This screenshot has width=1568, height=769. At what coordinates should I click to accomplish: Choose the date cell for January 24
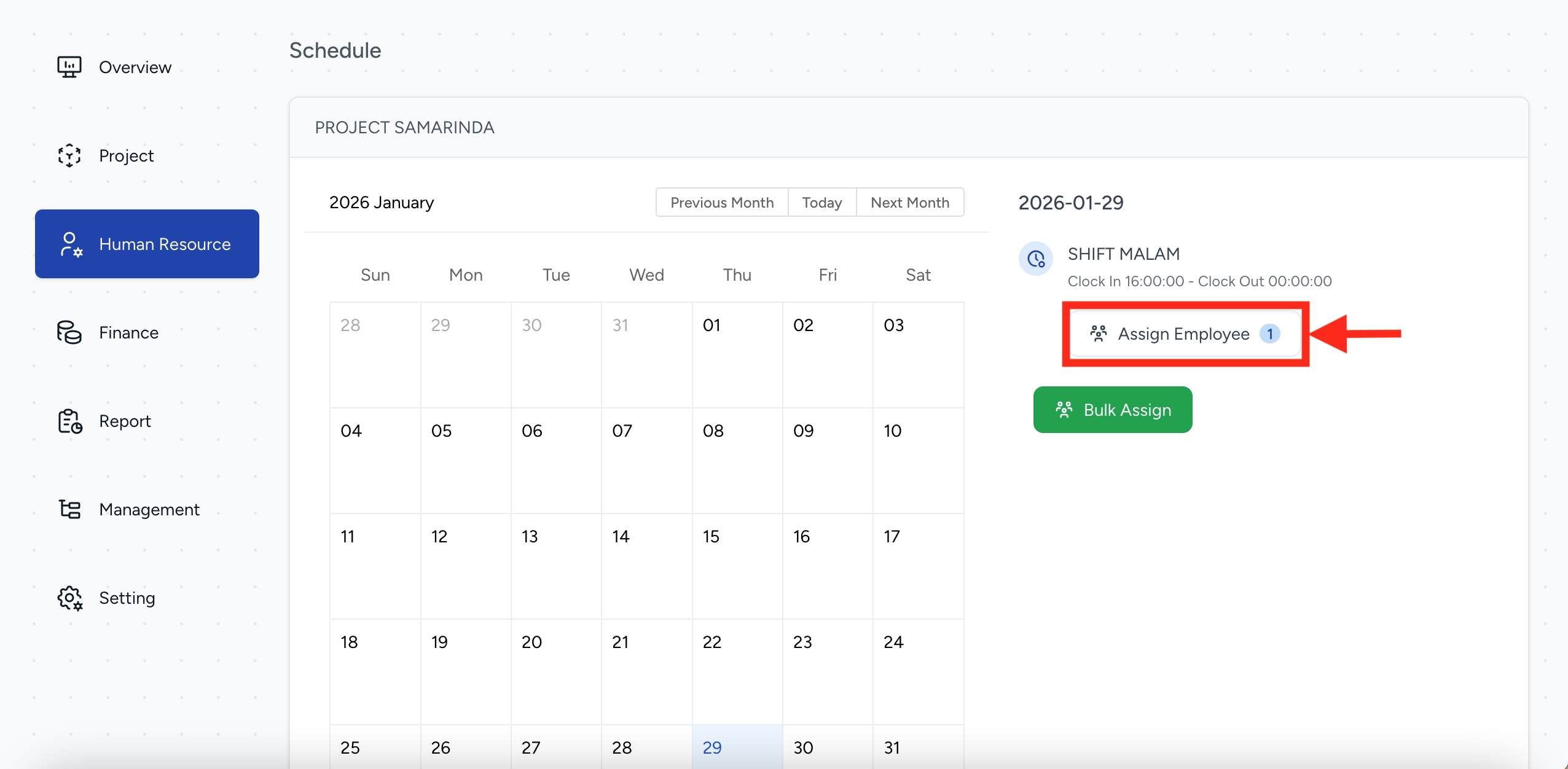(x=918, y=671)
